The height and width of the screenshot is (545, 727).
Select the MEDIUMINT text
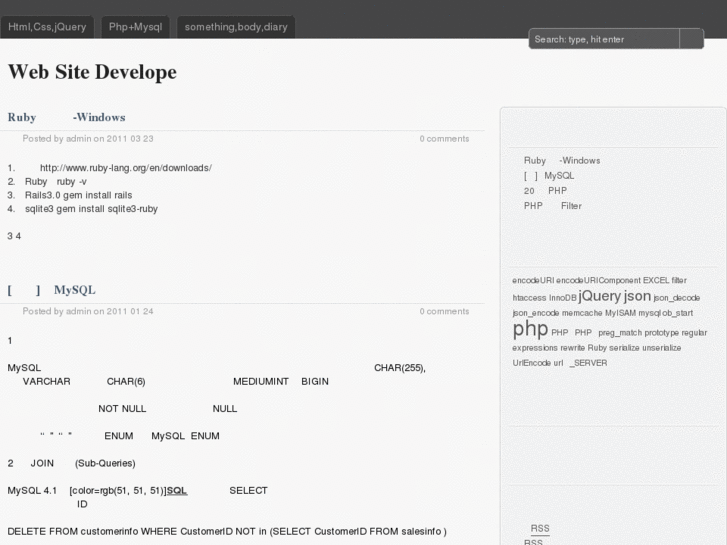(261, 382)
